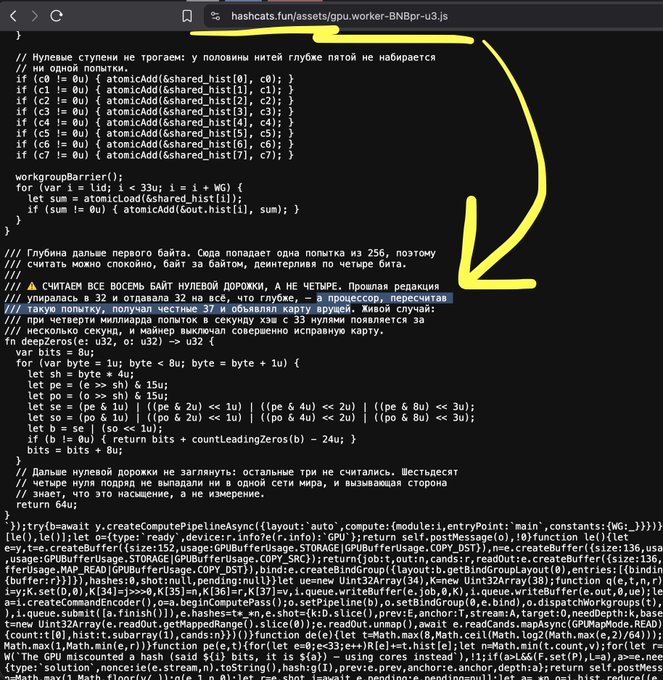
Task: Click the line 'let b = se | (so << 1u);'
Action: click(95, 428)
